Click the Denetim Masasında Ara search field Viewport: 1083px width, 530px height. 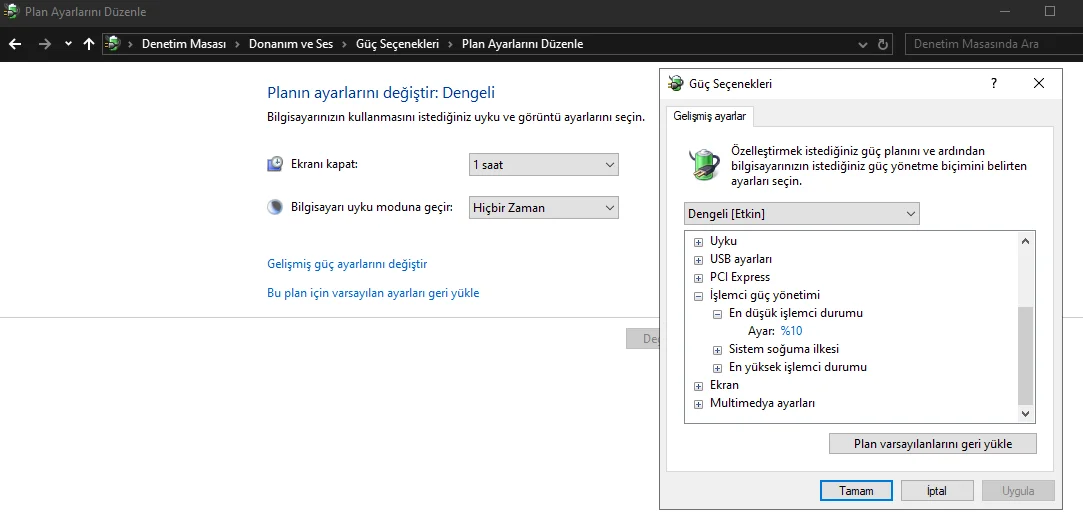click(x=990, y=44)
